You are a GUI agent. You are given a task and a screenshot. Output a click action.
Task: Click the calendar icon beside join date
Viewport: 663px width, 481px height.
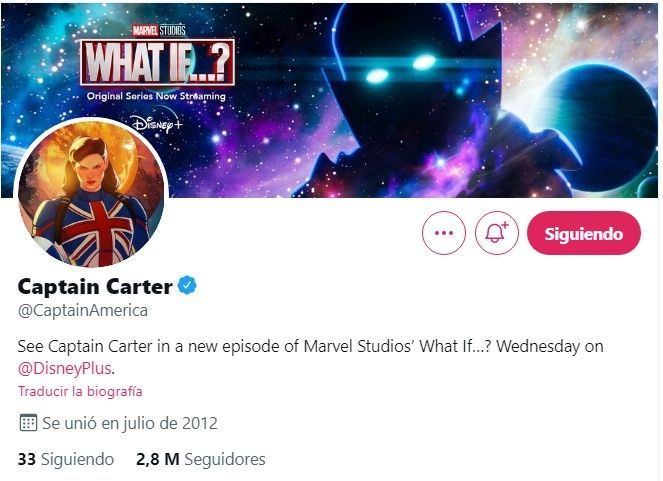pyautogui.click(x=28, y=423)
